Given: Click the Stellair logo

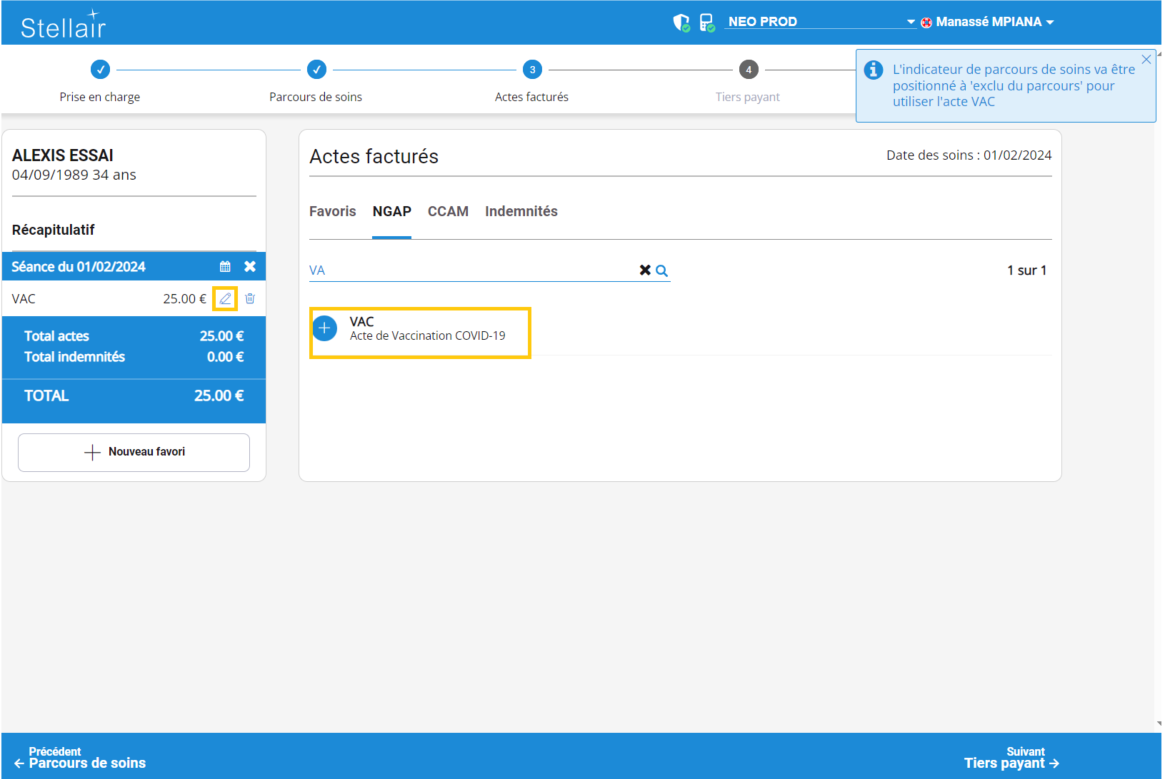Looking at the screenshot, I should [63, 24].
